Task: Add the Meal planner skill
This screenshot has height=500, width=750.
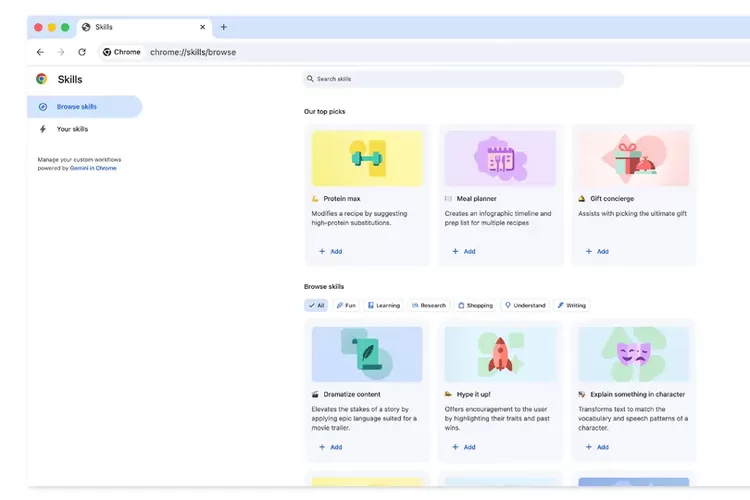Action: (464, 251)
